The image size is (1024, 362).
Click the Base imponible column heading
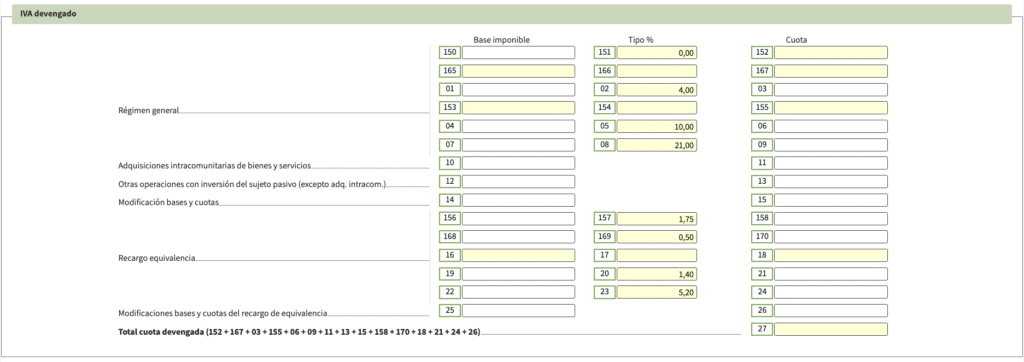pyautogui.click(x=502, y=40)
